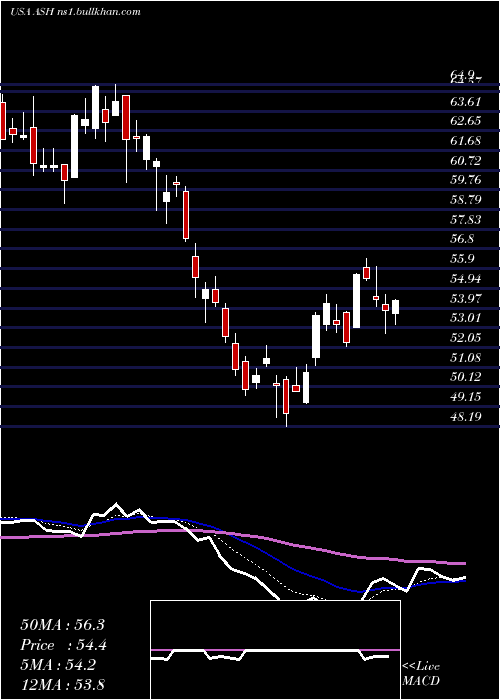Click the 63.61 price axis label
This screenshot has height=700, width=500.
point(466,102)
